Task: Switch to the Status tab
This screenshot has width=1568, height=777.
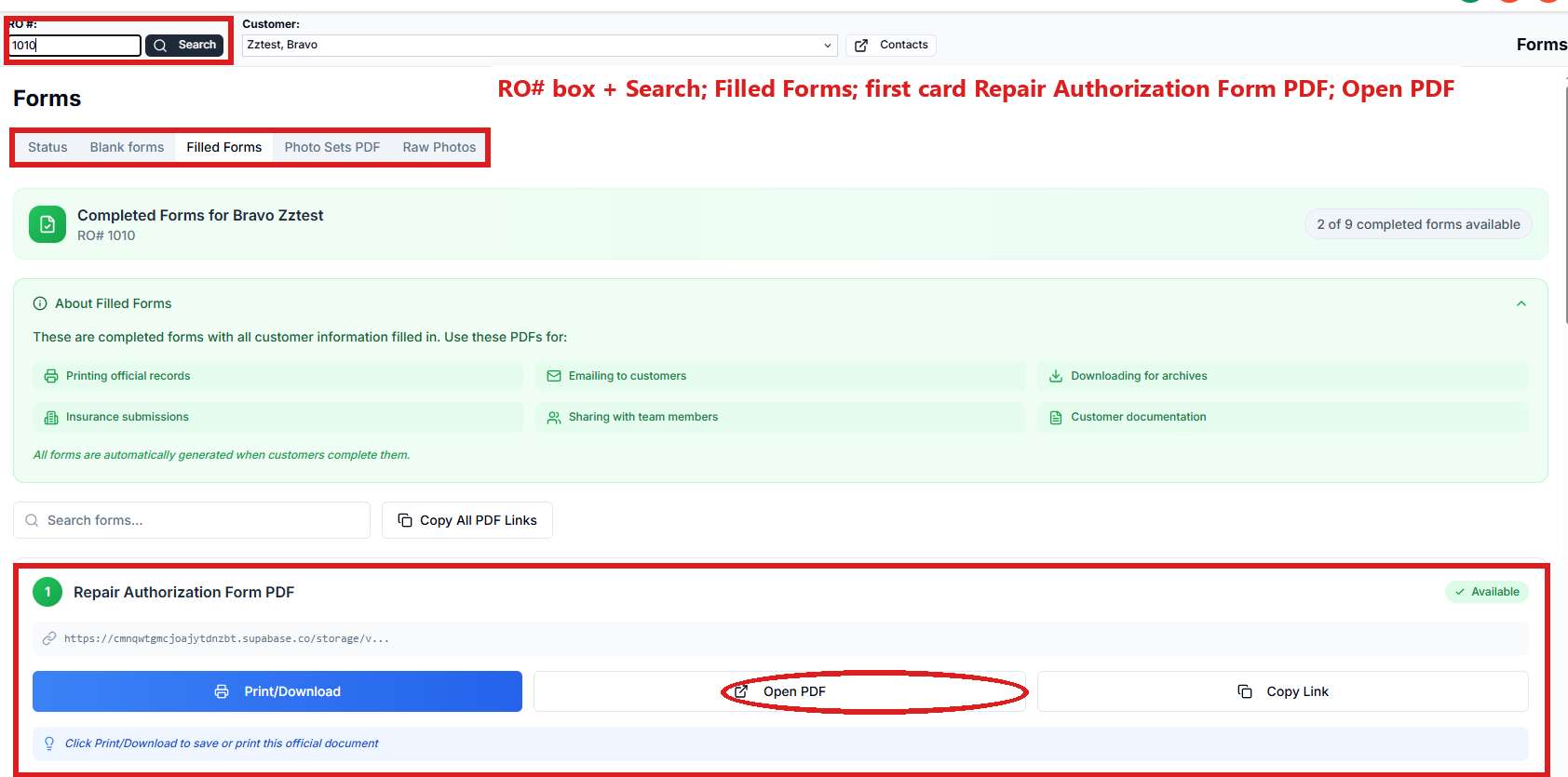Action: (x=47, y=147)
